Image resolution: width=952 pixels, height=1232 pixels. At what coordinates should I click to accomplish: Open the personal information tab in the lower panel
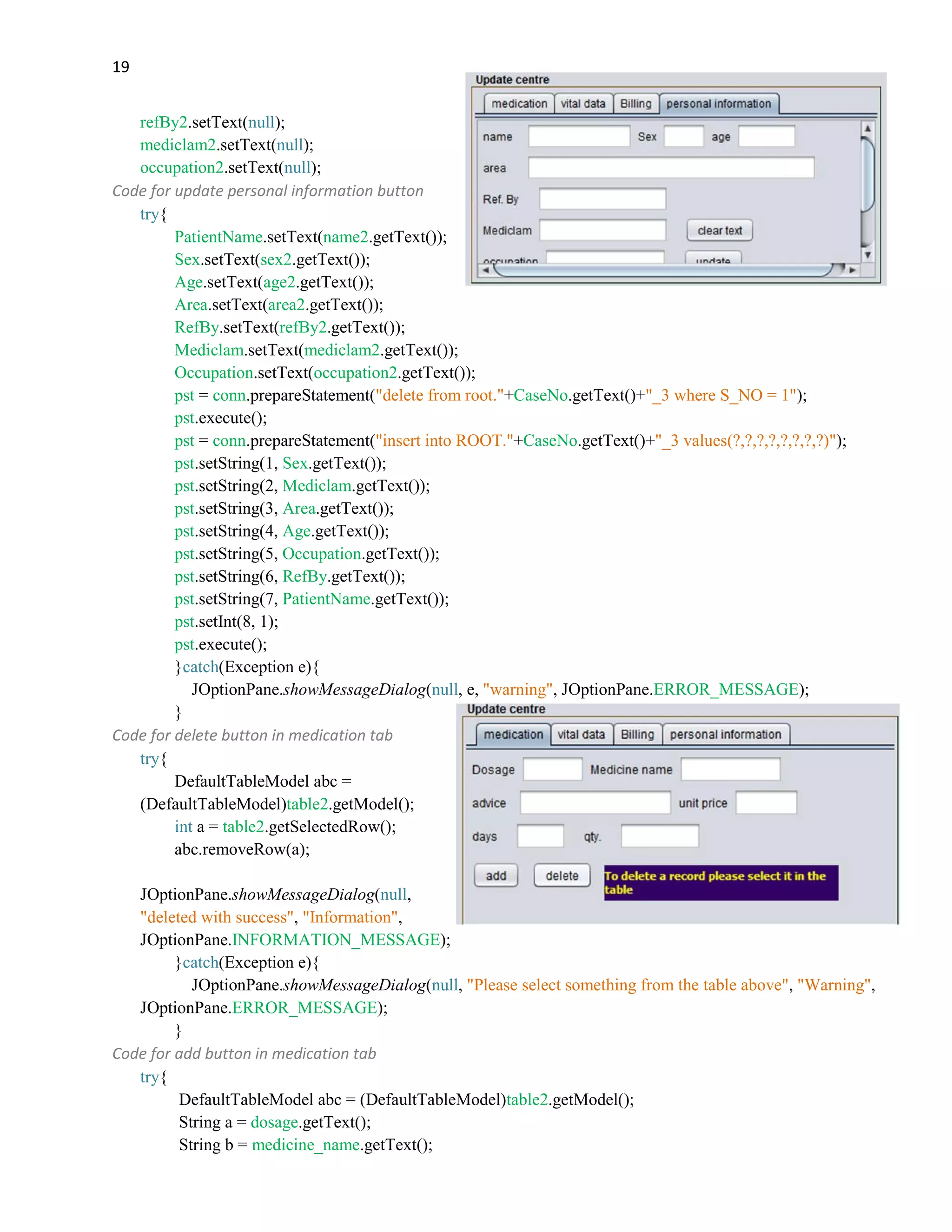click(x=725, y=735)
